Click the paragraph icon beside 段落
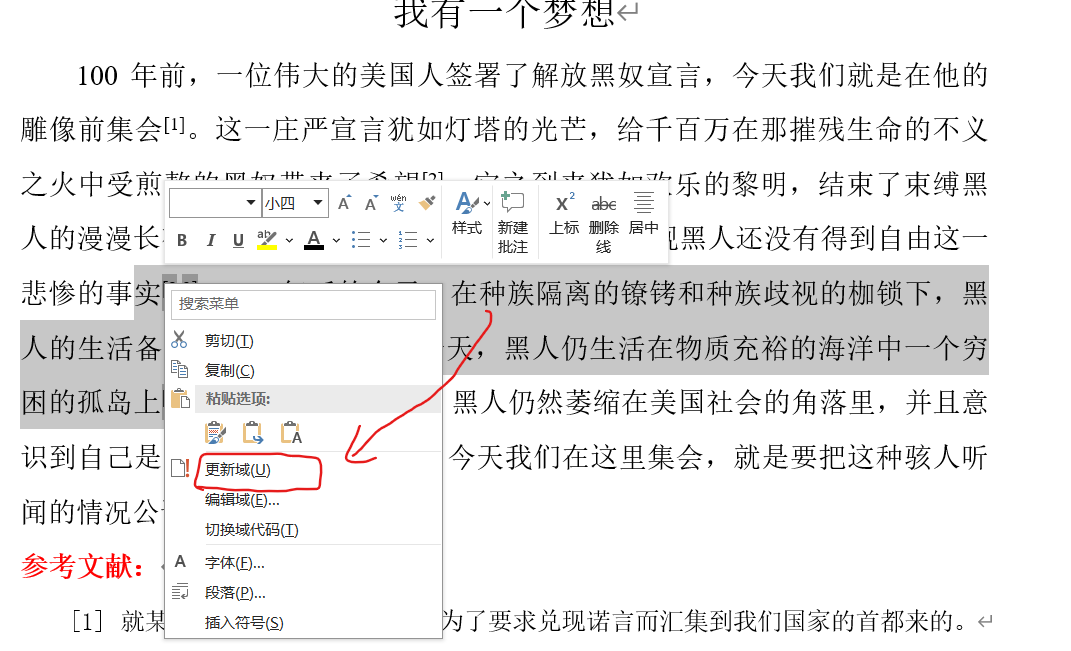This screenshot has height=651, width=1071. 180,592
